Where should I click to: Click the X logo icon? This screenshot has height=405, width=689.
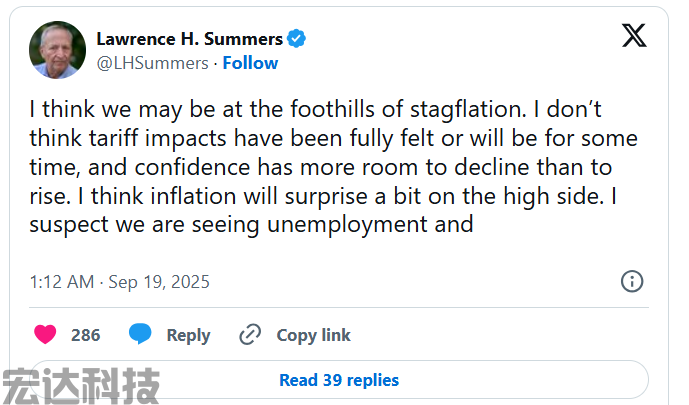[x=633, y=36]
